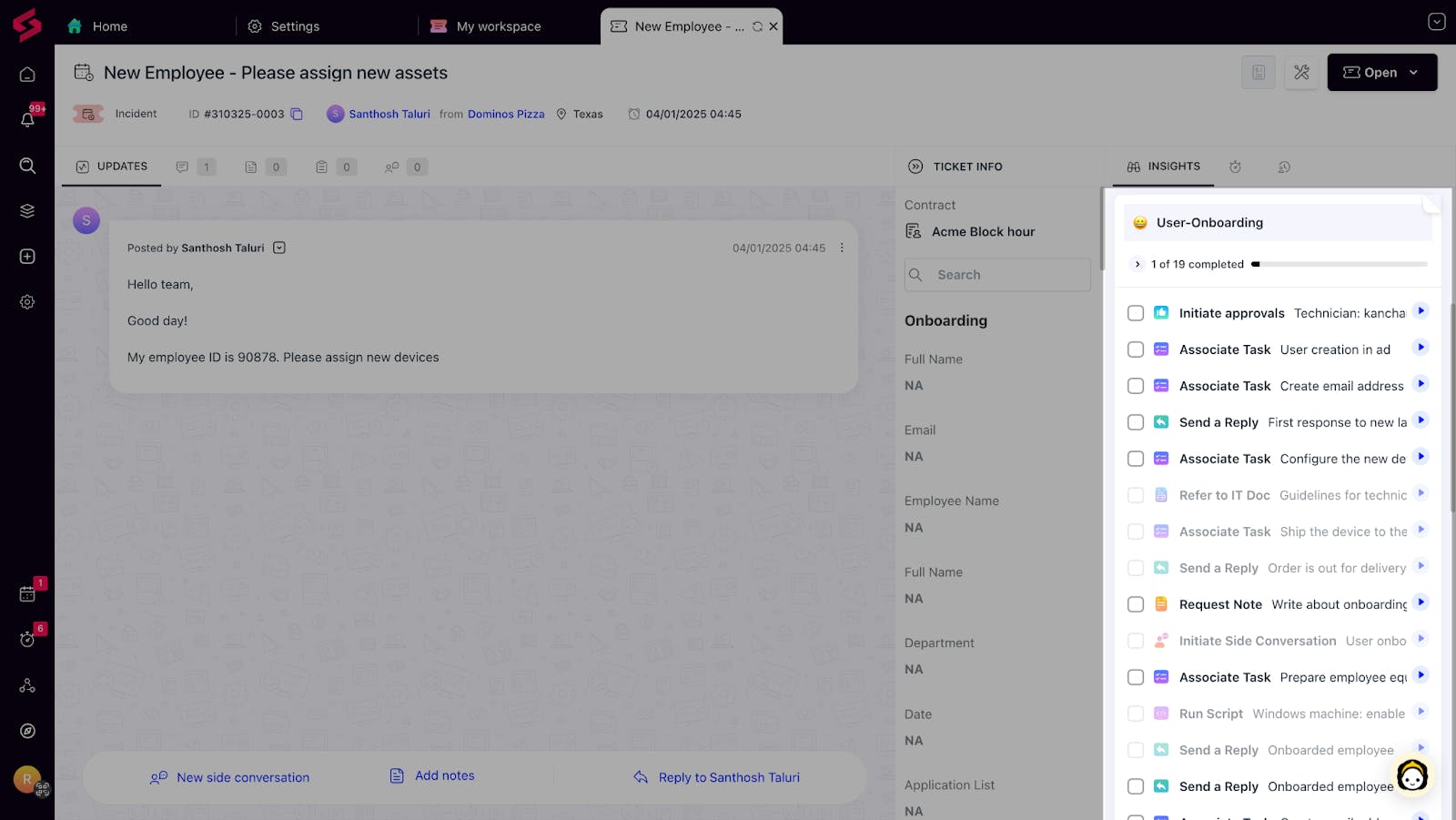This screenshot has width=1456, height=820.
Task: Run the First response reply step
Action: point(1421,420)
